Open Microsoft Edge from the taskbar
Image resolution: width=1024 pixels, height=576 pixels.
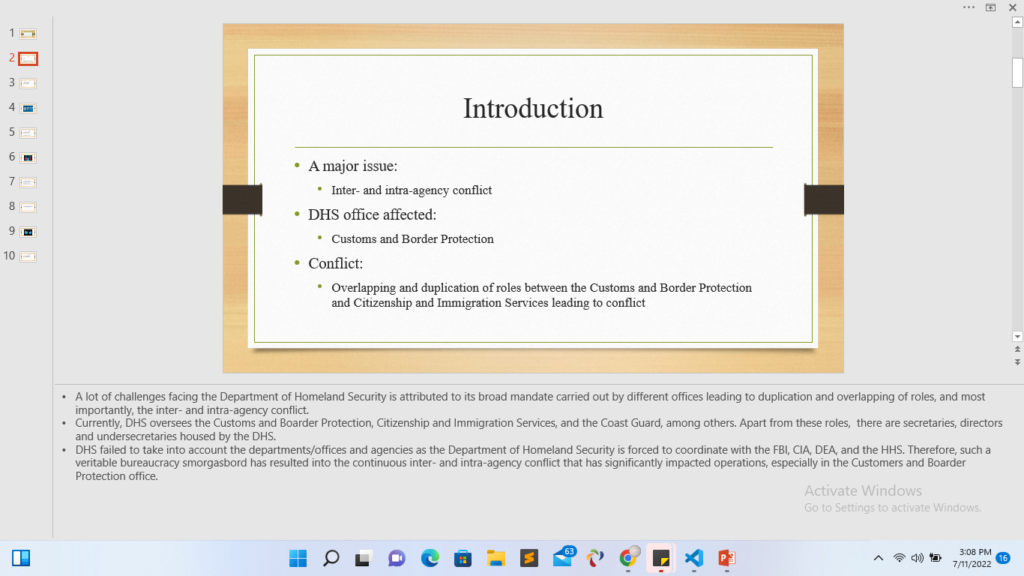430,558
